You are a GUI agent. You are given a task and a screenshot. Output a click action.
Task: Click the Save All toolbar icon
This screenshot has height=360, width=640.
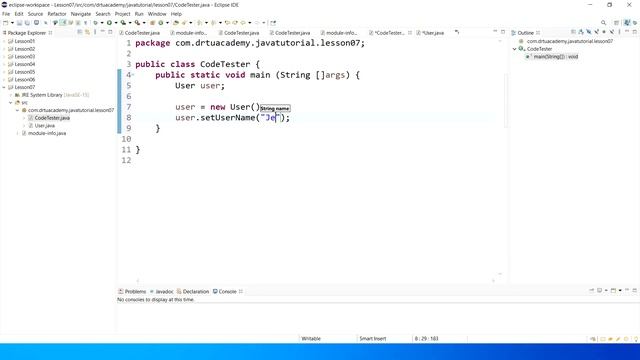(x=27, y=23)
